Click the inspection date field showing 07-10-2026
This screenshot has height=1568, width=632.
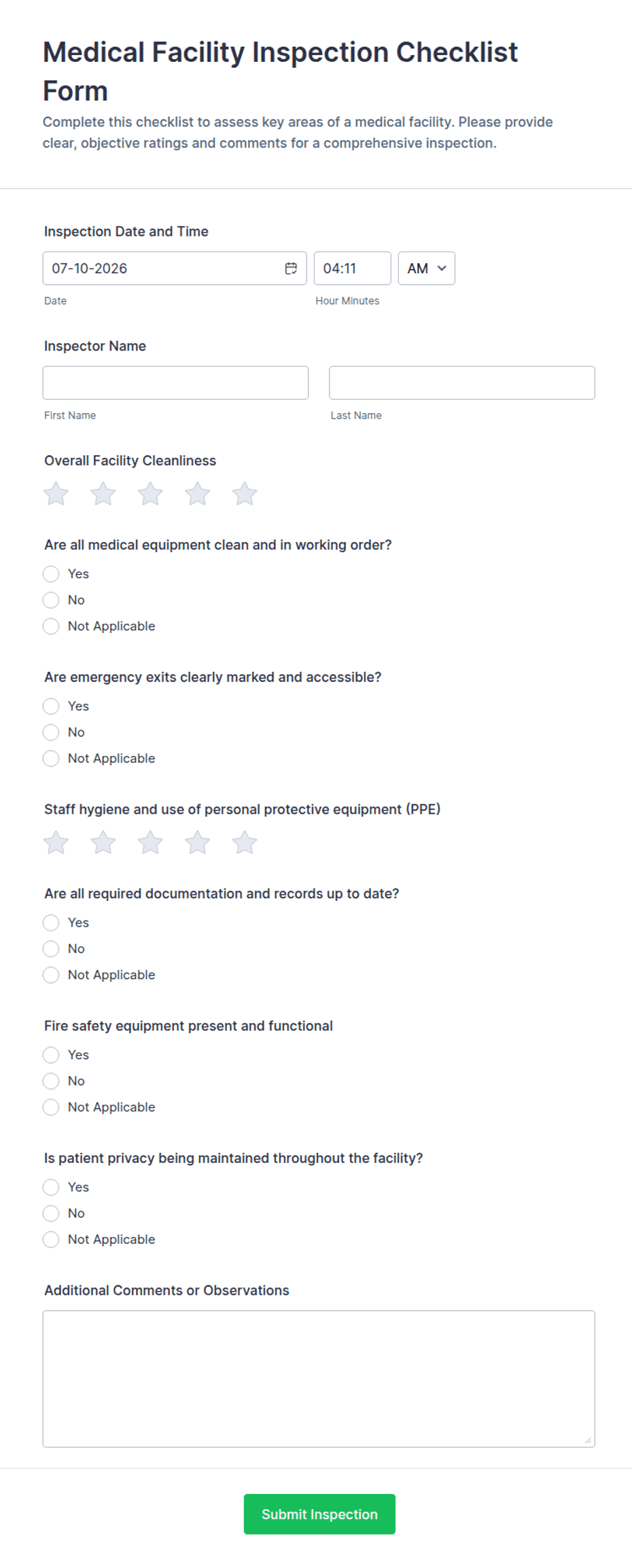pyautogui.click(x=175, y=268)
